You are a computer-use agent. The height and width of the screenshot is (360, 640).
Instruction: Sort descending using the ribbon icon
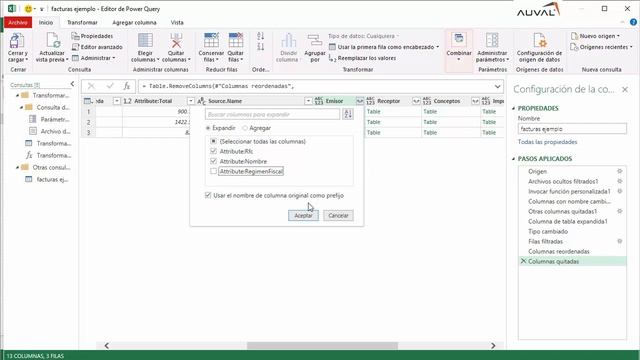click(261, 47)
